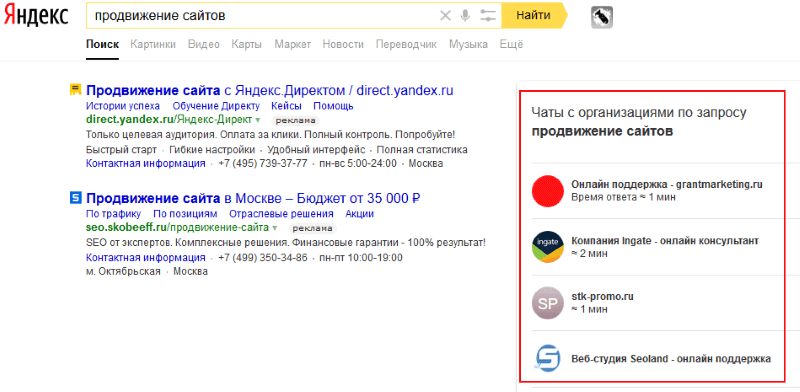Open the Маркет tab

pyautogui.click(x=292, y=44)
